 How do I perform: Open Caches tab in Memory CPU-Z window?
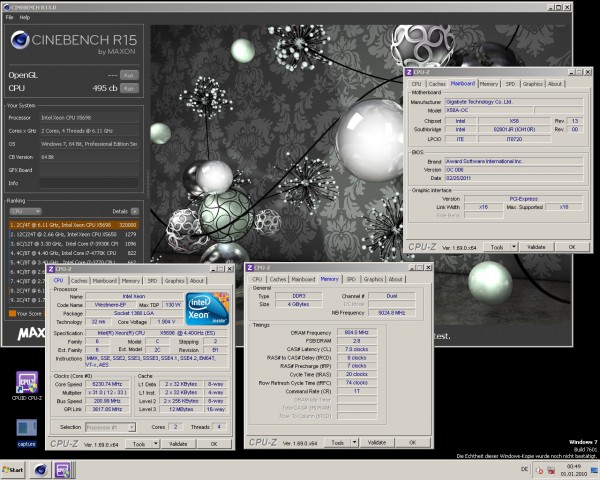coord(277,279)
